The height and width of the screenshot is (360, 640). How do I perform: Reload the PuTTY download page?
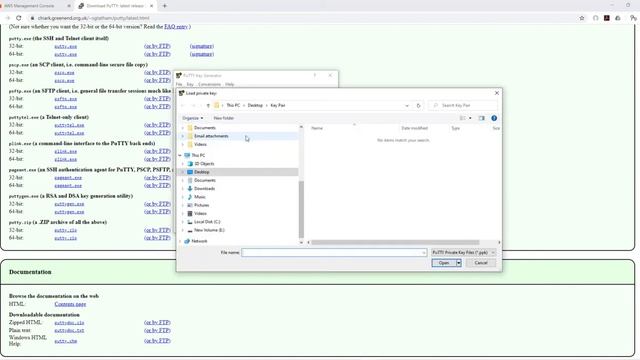point(18,18)
